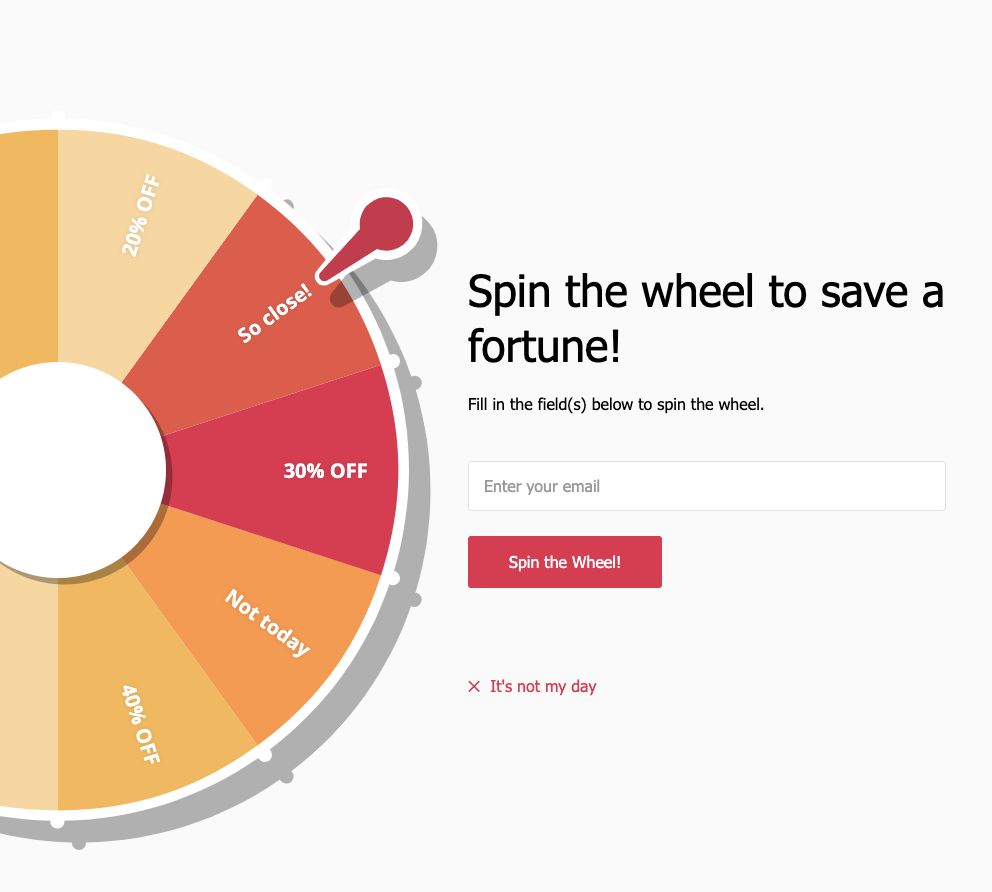Click the X icon beside "It's not my day"

click(474, 686)
